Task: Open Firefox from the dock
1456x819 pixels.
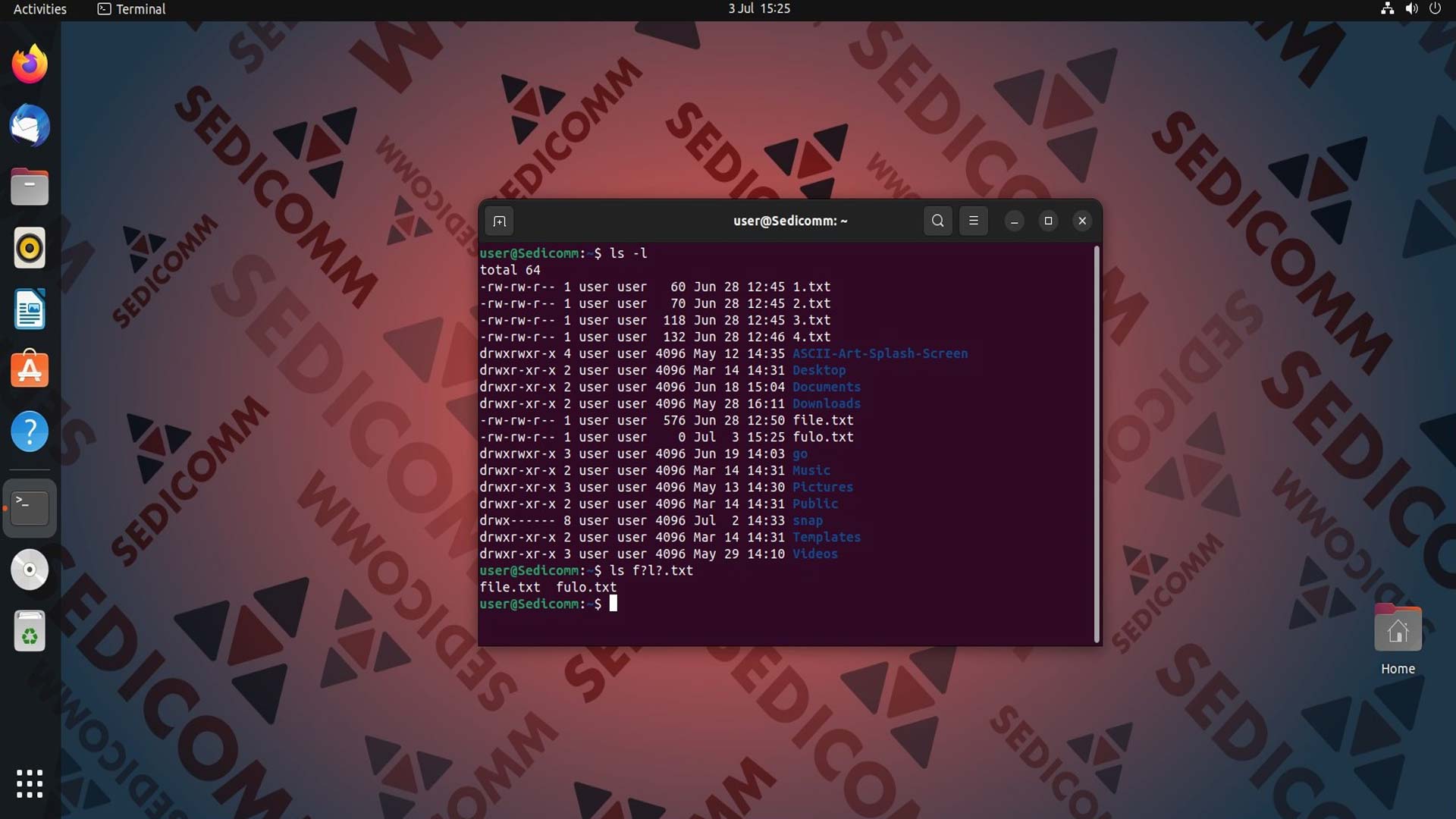Action: click(x=30, y=64)
